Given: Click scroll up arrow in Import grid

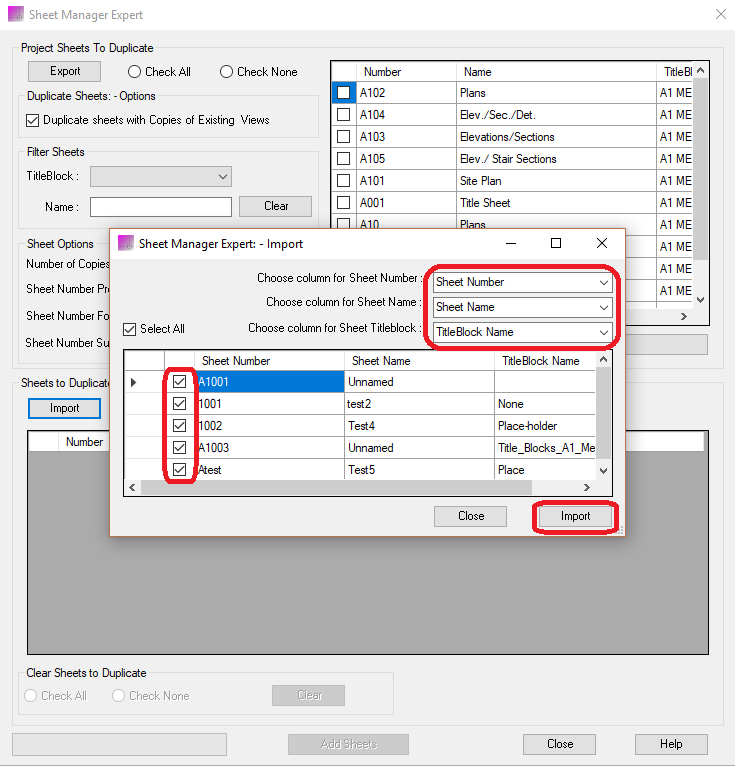Looking at the screenshot, I should [604, 360].
